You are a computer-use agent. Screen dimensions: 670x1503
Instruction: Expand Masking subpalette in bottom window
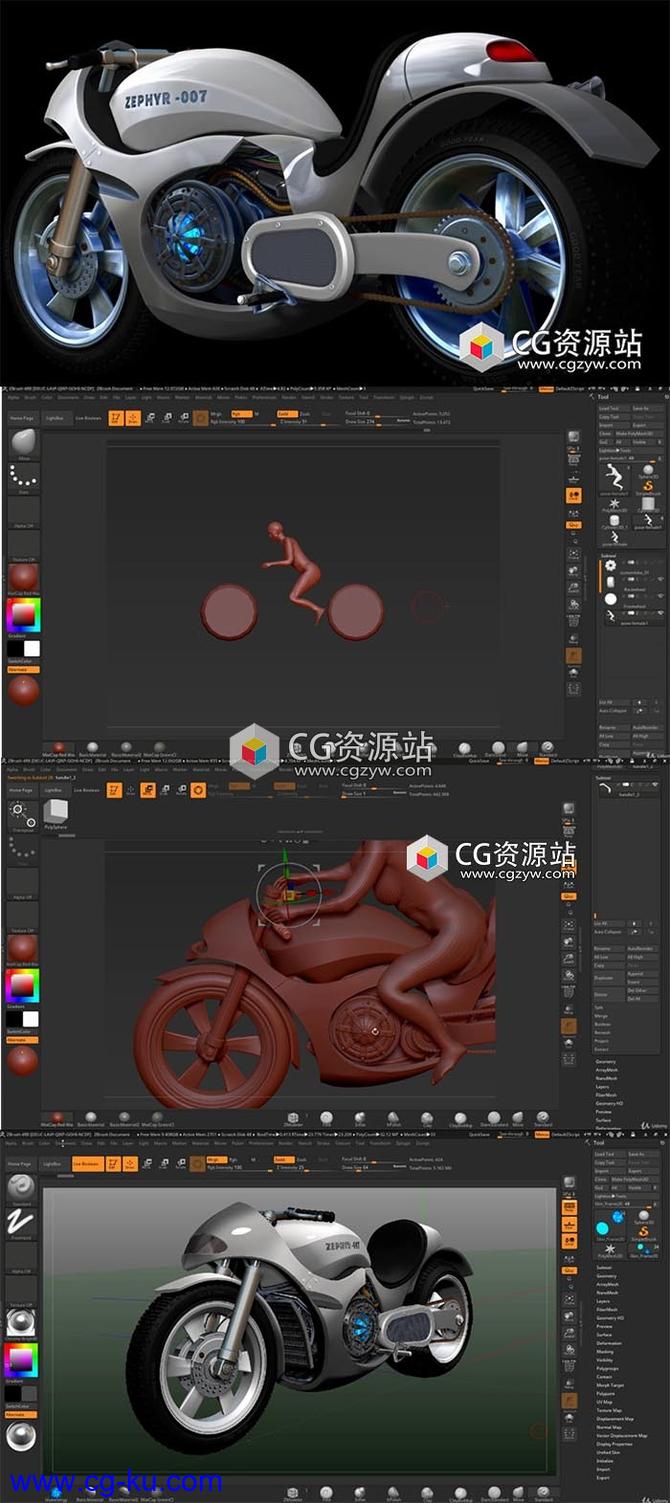pos(605,1352)
